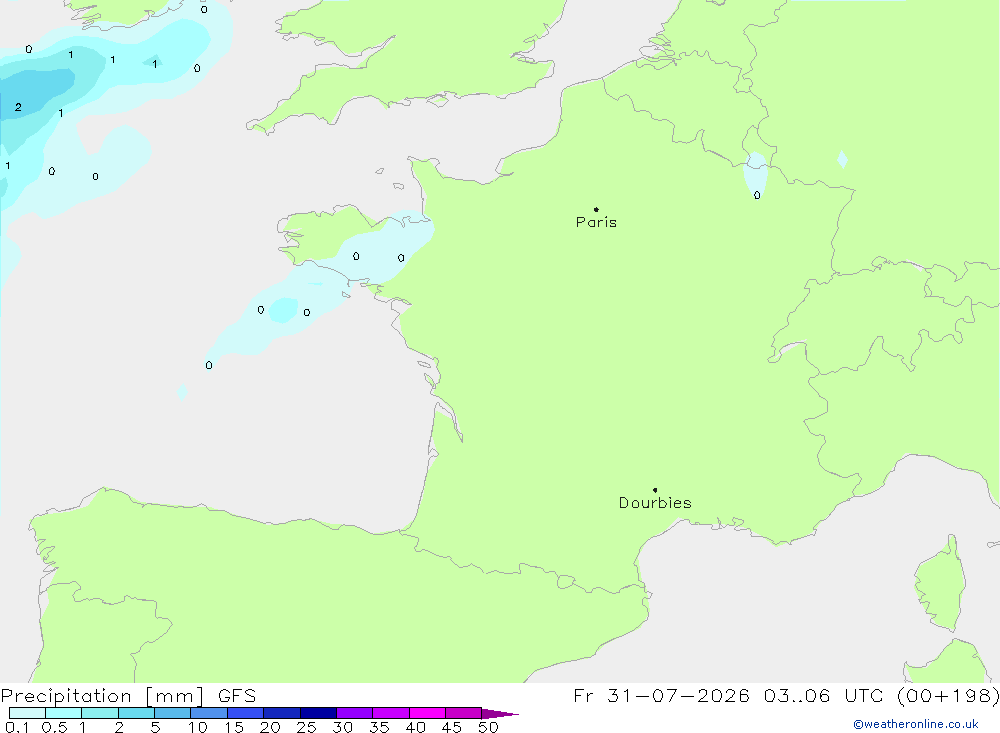Click the "2" precipitation value on the map
Screen dimensions: 1000x733
coord(18,107)
